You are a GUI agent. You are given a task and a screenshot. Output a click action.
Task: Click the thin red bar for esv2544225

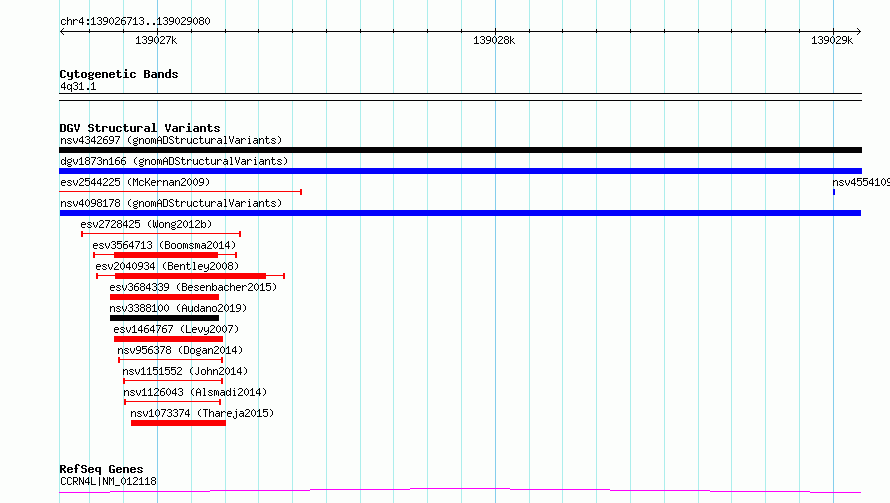click(x=180, y=192)
